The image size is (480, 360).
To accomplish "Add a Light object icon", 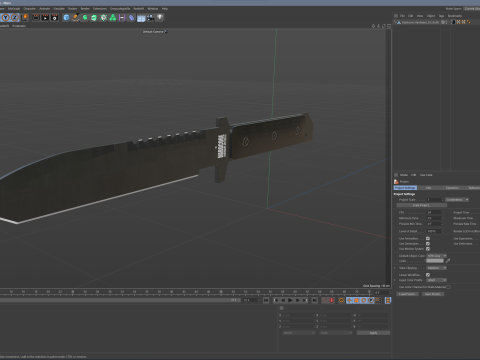I will pyautogui.click(x=160, y=17).
